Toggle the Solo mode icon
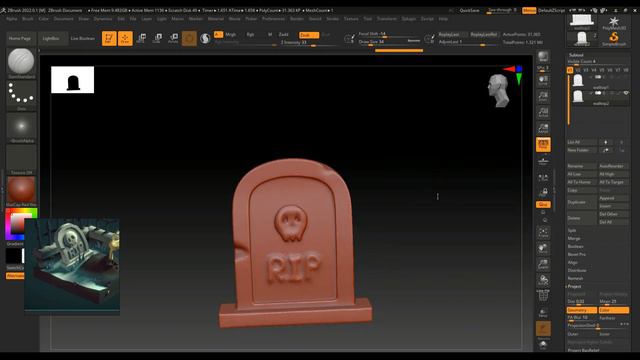Viewport: 640px width, 360px height. tap(543, 345)
